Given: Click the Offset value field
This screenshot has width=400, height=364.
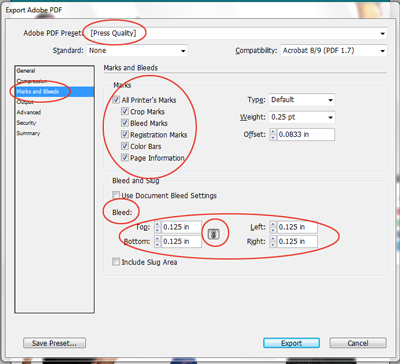Looking at the screenshot, I should (x=306, y=134).
